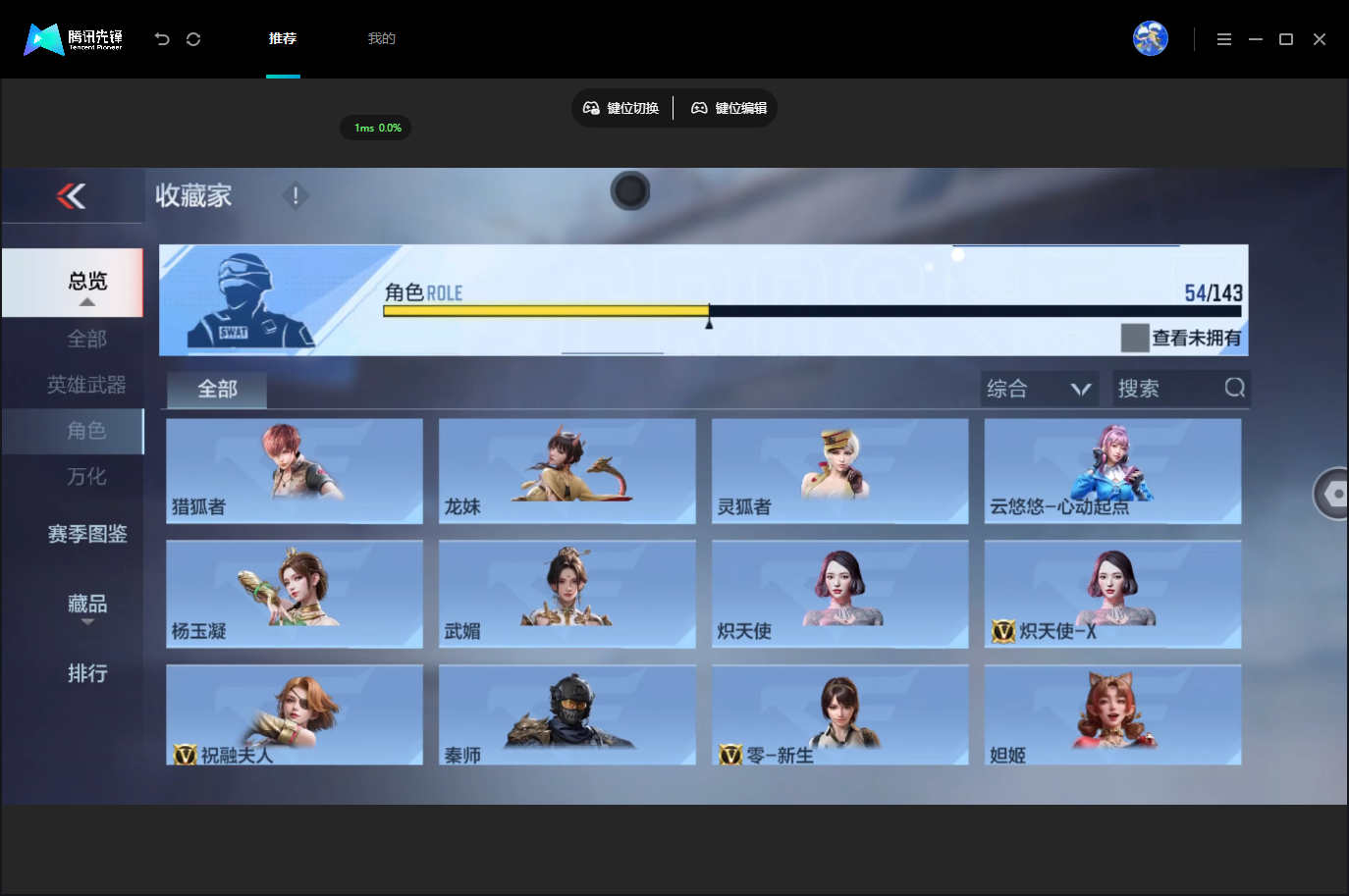Open 赛季图鉴 in the sidebar
The height and width of the screenshot is (896, 1349).
(x=87, y=534)
